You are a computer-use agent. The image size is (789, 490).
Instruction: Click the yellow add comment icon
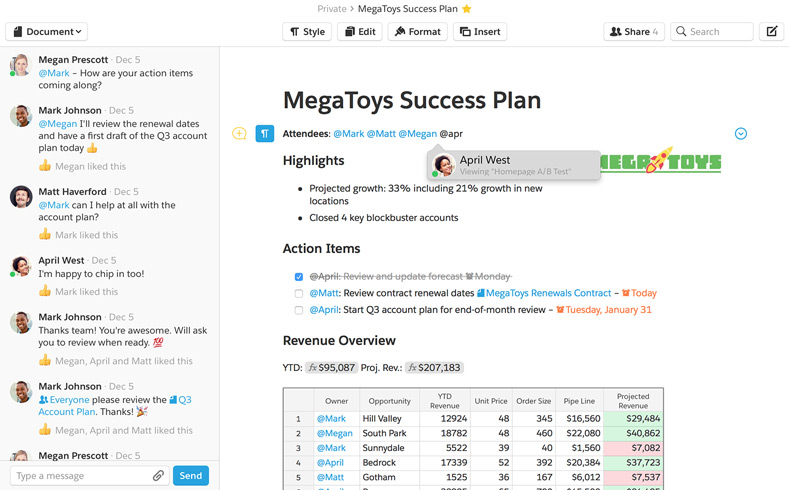[239, 133]
